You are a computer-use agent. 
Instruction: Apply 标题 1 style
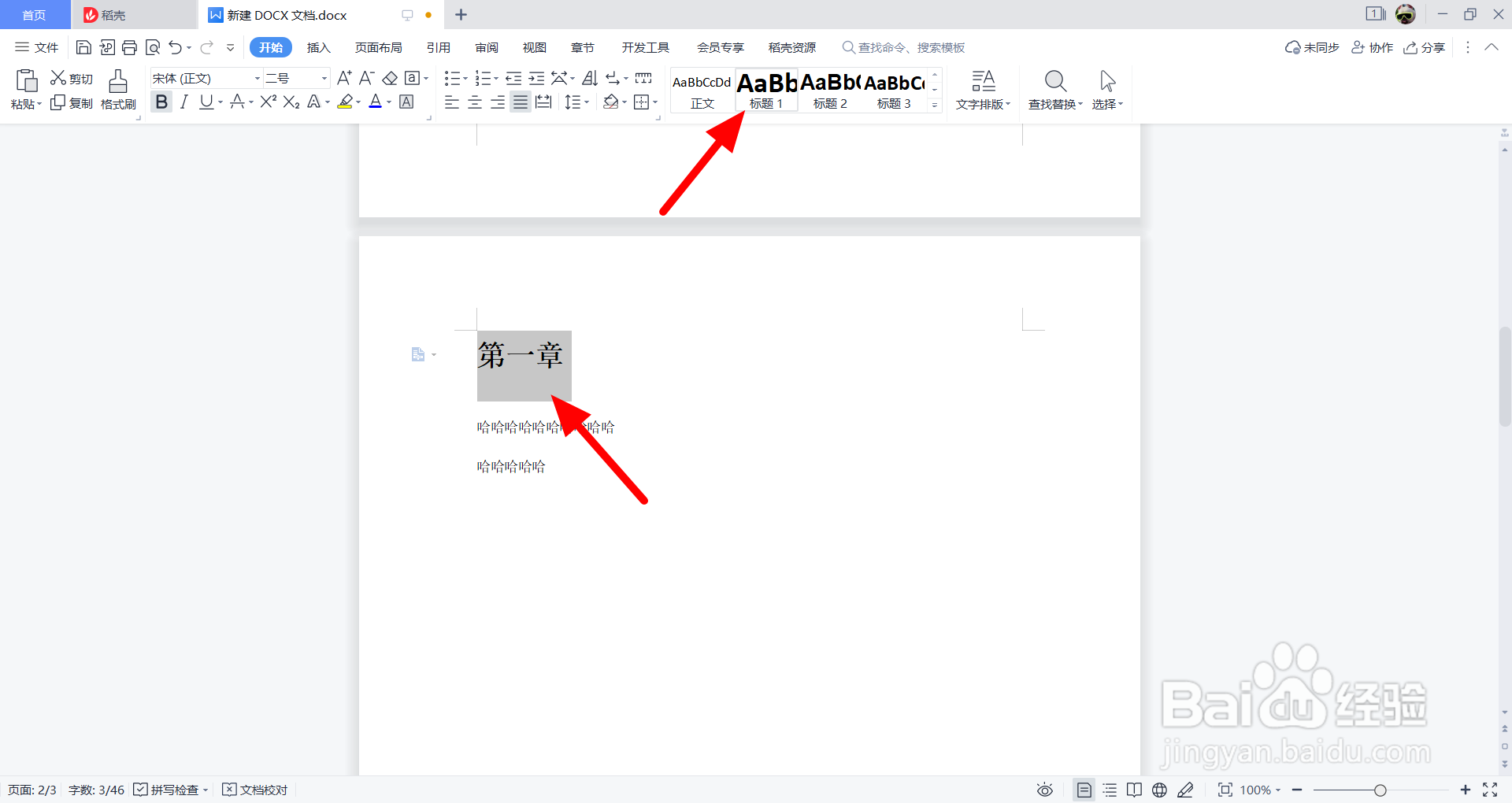pyautogui.click(x=766, y=91)
